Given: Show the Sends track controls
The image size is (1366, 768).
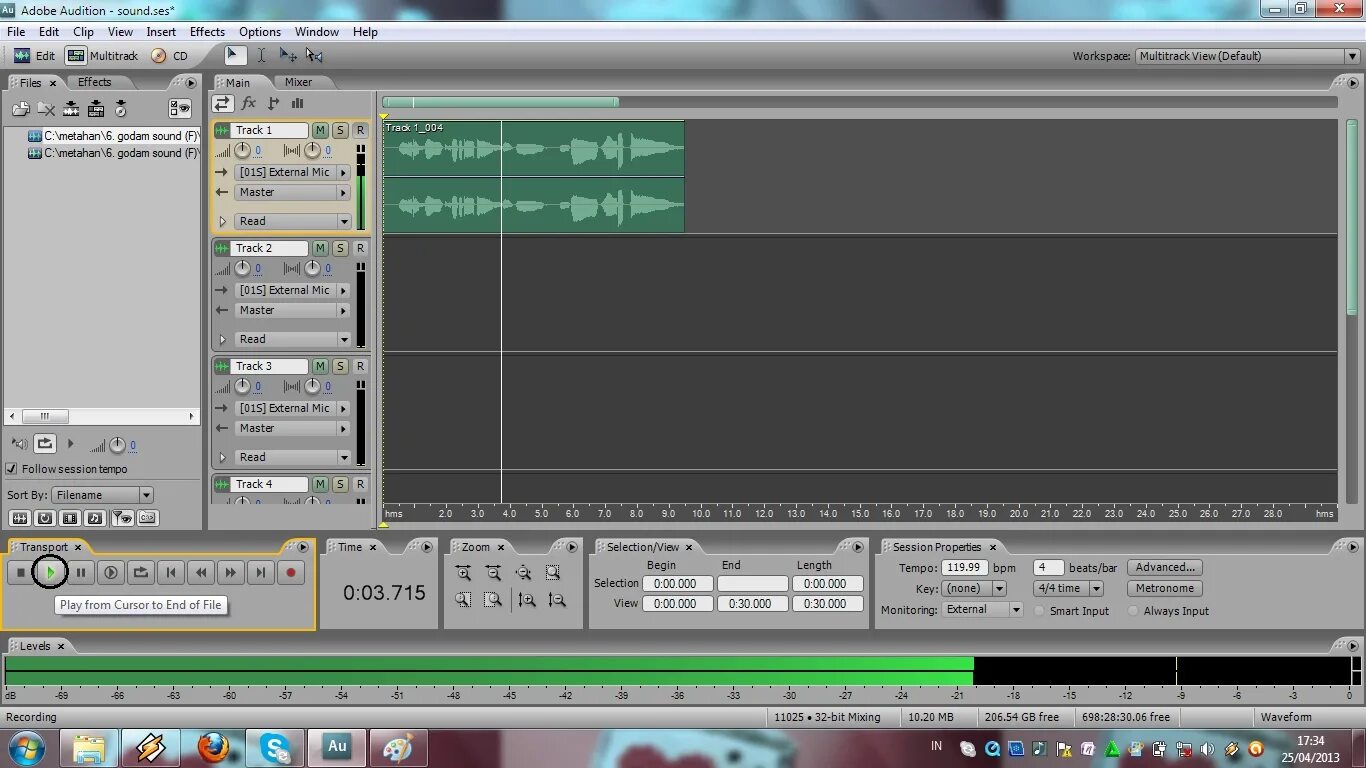Looking at the screenshot, I should pos(273,103).
